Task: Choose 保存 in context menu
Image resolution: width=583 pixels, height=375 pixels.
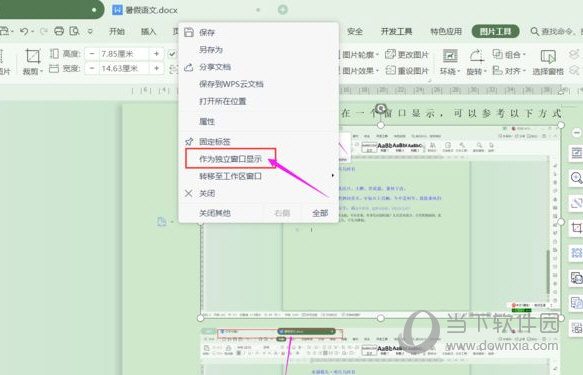Action: [x=258, y=32]
